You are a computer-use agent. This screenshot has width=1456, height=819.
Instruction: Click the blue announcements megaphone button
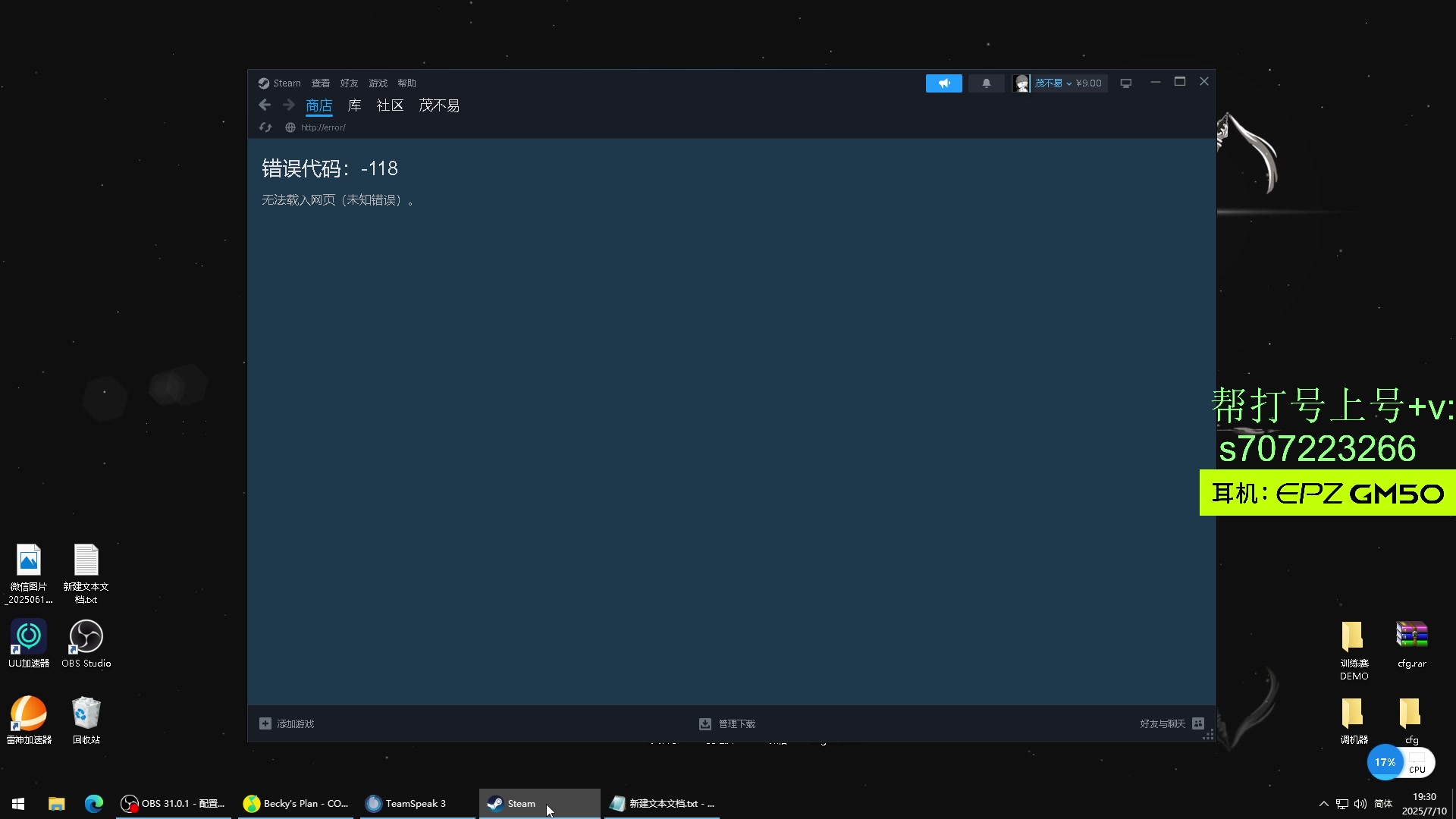click(943, 83)
